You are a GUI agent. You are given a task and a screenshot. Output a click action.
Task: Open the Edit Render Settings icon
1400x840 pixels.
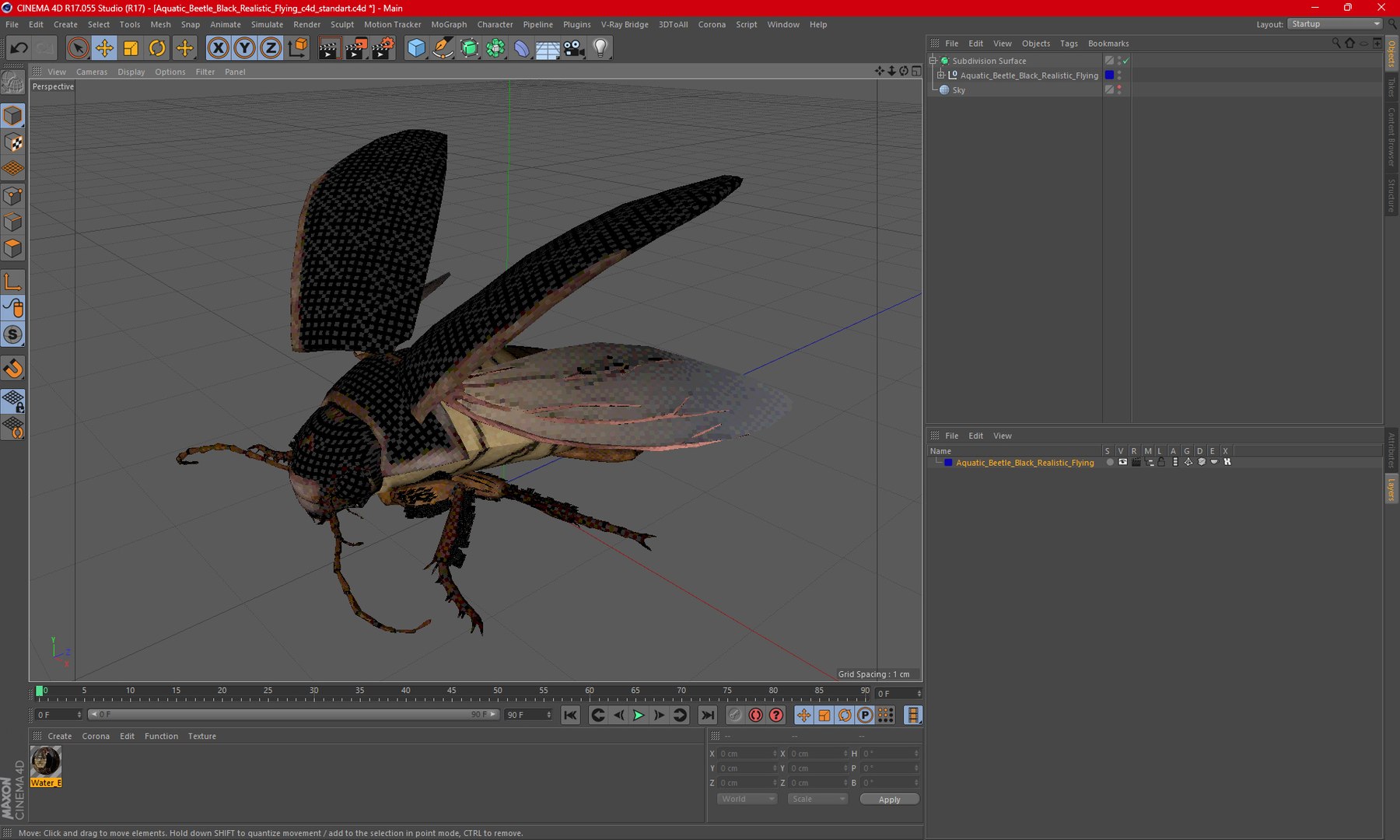pyautogui.click(x=383, y=48)
